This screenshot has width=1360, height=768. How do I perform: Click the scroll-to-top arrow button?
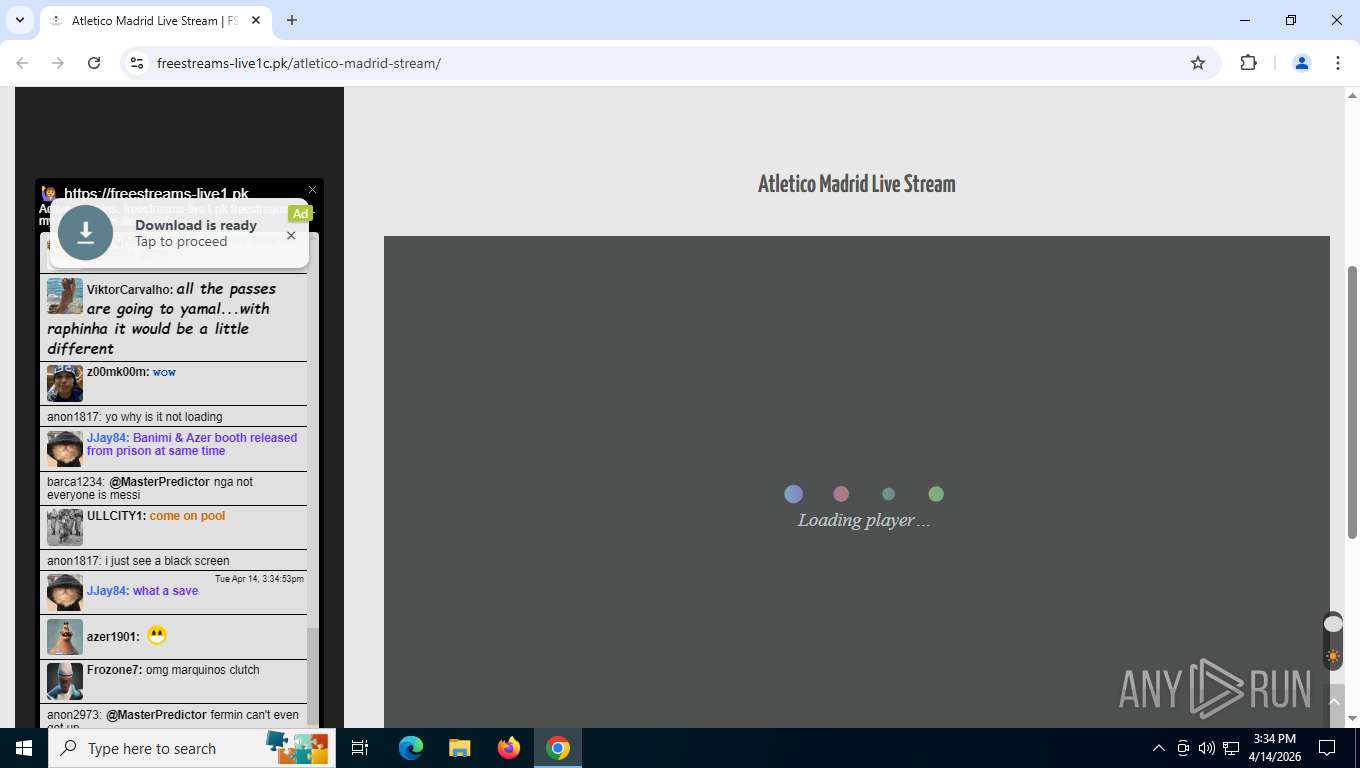coord(1334,702)
